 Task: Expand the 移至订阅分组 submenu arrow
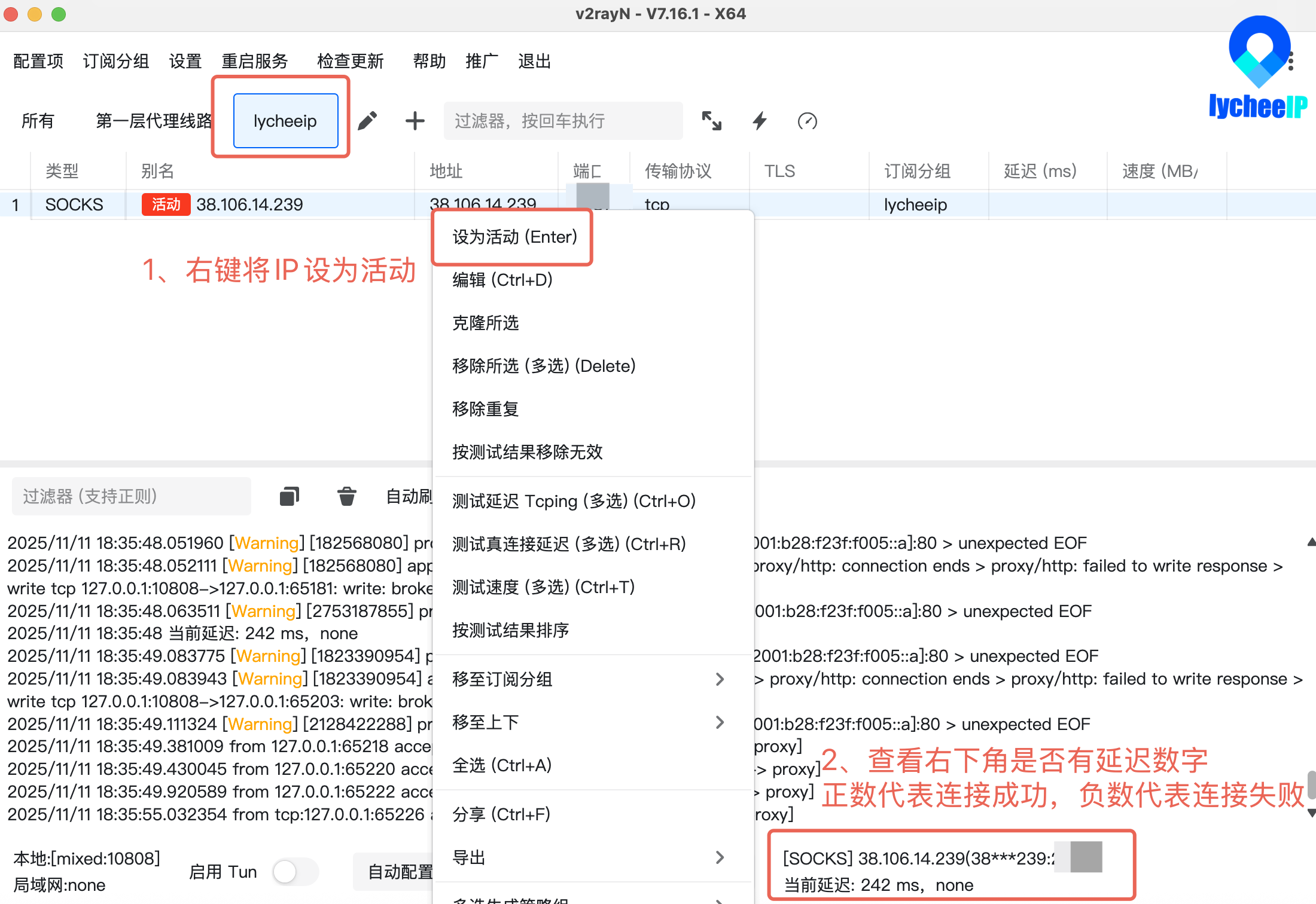pos(720,679)
